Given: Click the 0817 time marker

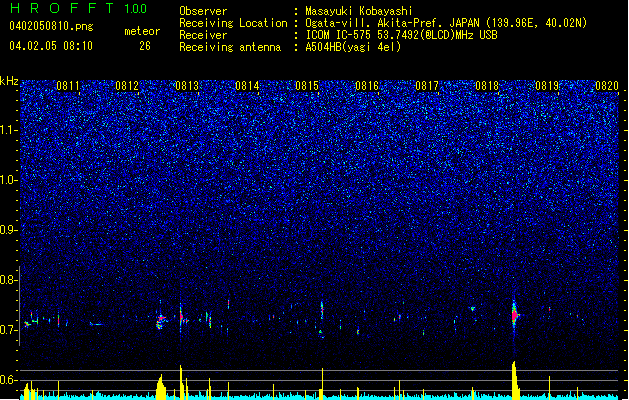Looking at the screenshot, I should (427, 85).
